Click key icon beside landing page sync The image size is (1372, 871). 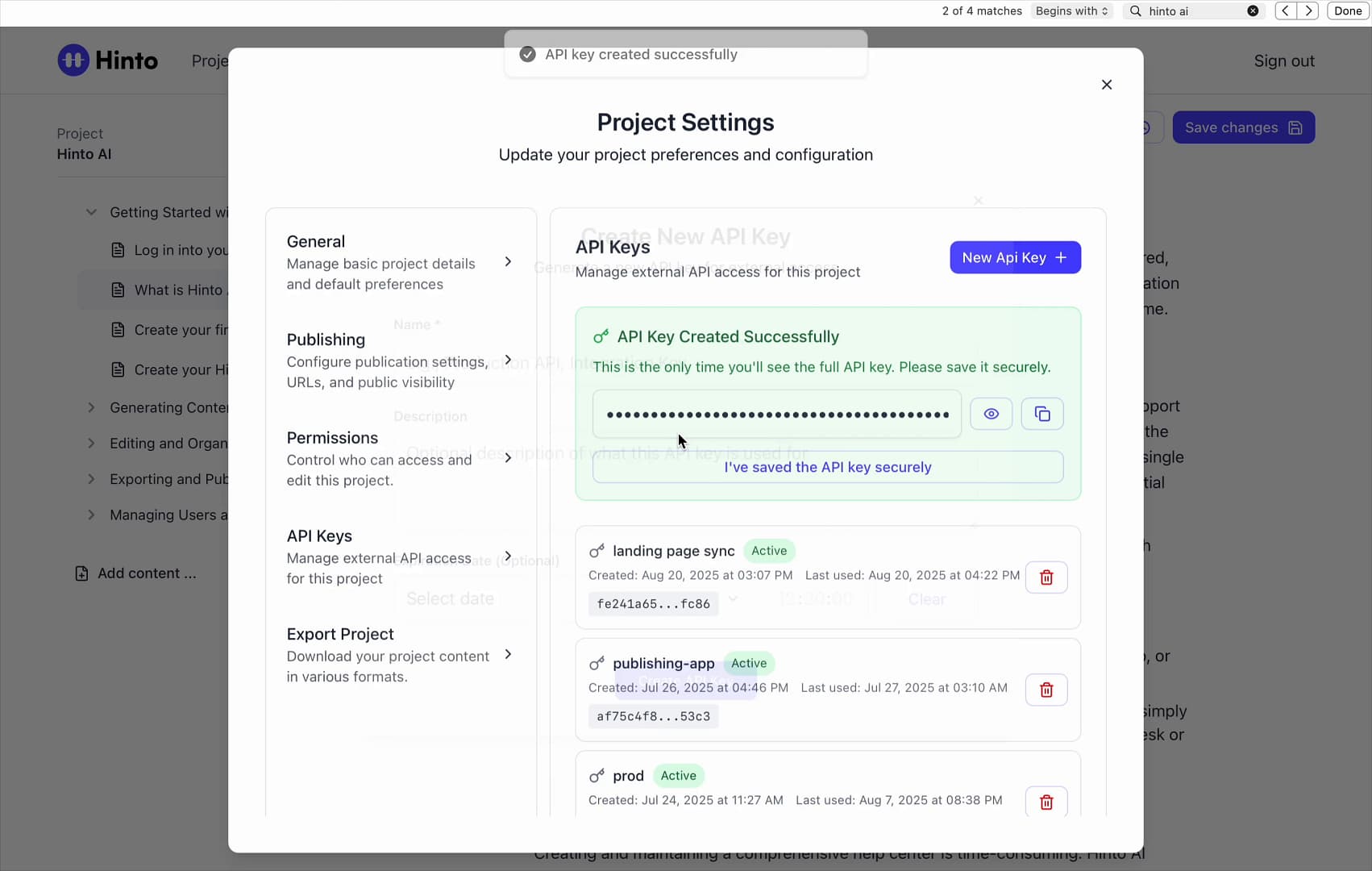point(597,551)
